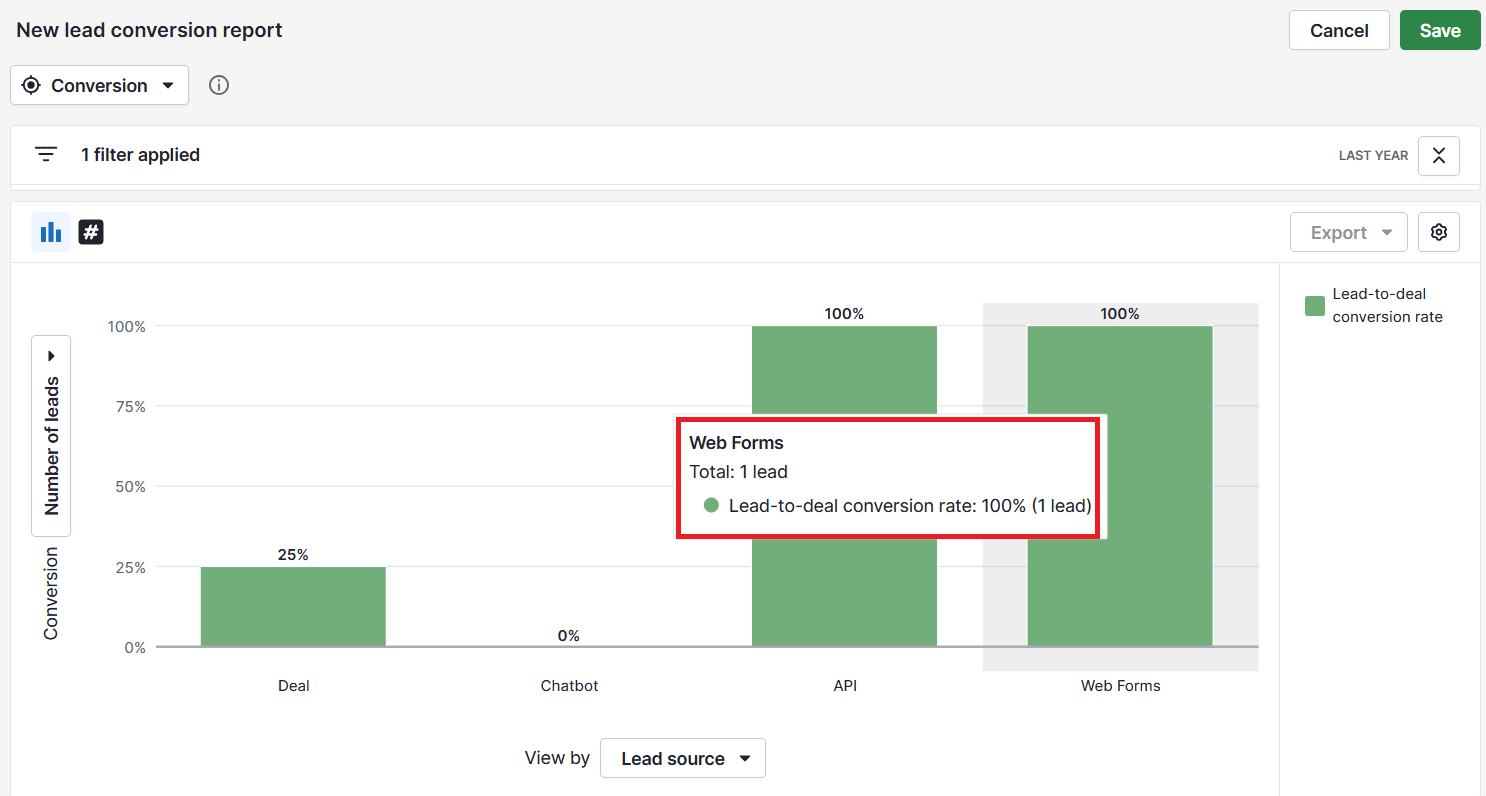Select the numeric summary (#) view icon
The height and width of the screenshot is (796, 1486).
pos(91,232)
